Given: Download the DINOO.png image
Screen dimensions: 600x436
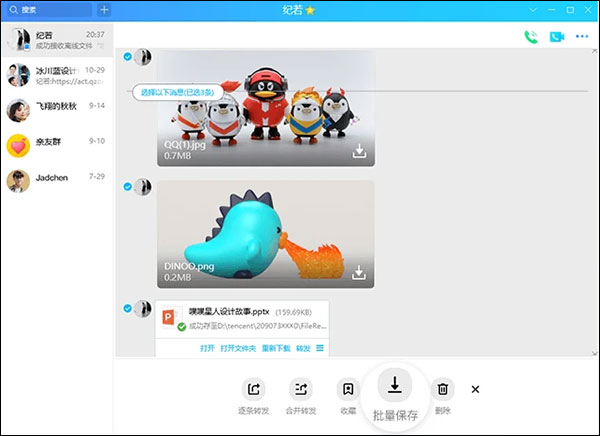Looking at the screenshot, I should coord(359,273).
